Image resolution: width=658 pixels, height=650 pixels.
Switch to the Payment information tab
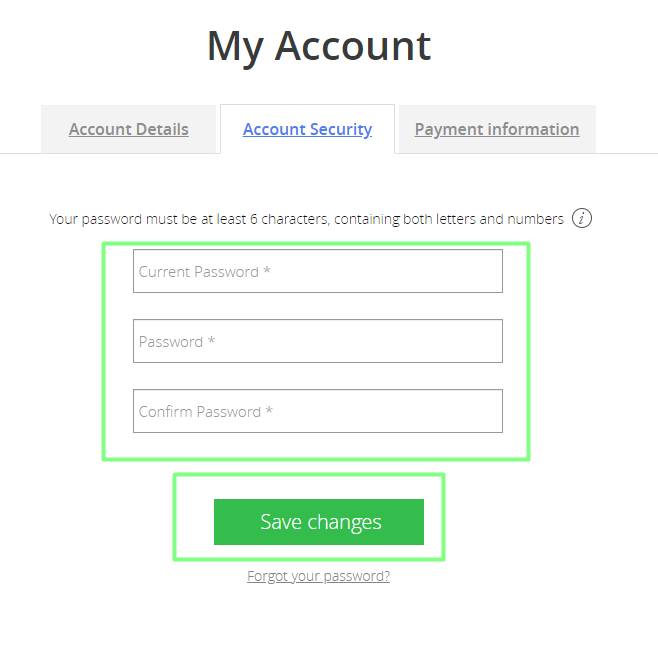coord(497,129)
